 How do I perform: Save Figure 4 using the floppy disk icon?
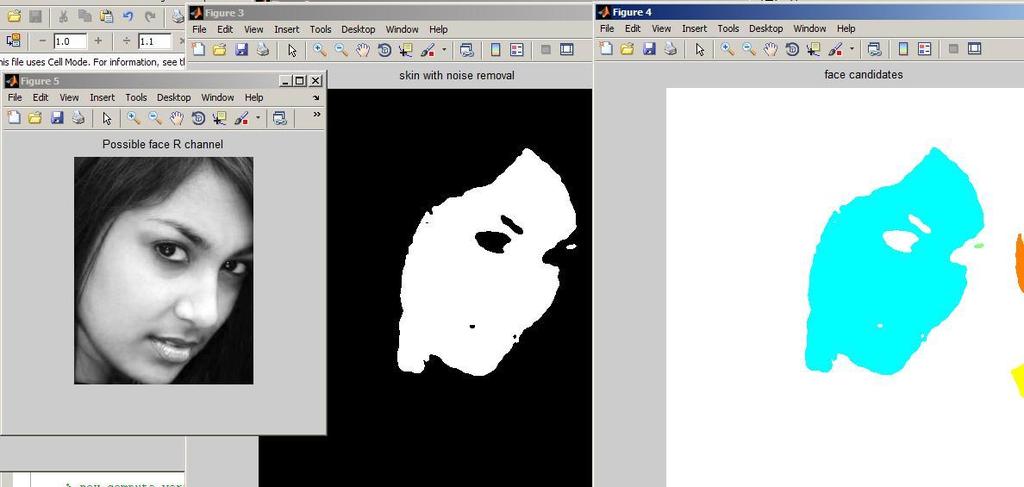649,48
